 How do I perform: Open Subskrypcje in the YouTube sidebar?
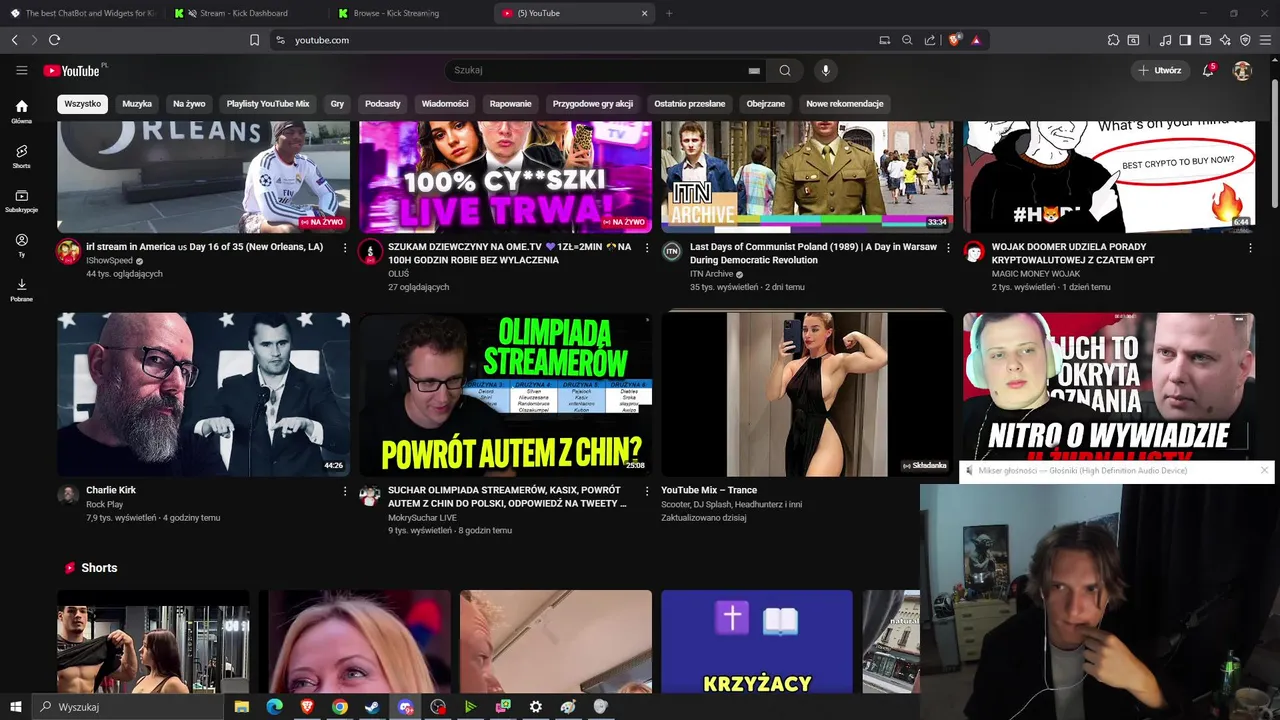[x=21, y=201]
